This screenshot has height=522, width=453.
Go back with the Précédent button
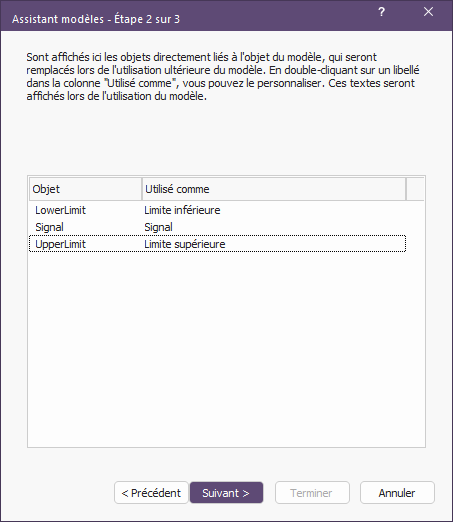coord(151,493)
